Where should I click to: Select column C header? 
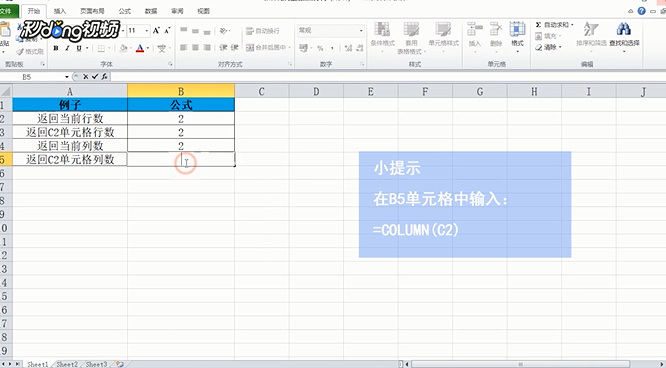pos(262,91)
